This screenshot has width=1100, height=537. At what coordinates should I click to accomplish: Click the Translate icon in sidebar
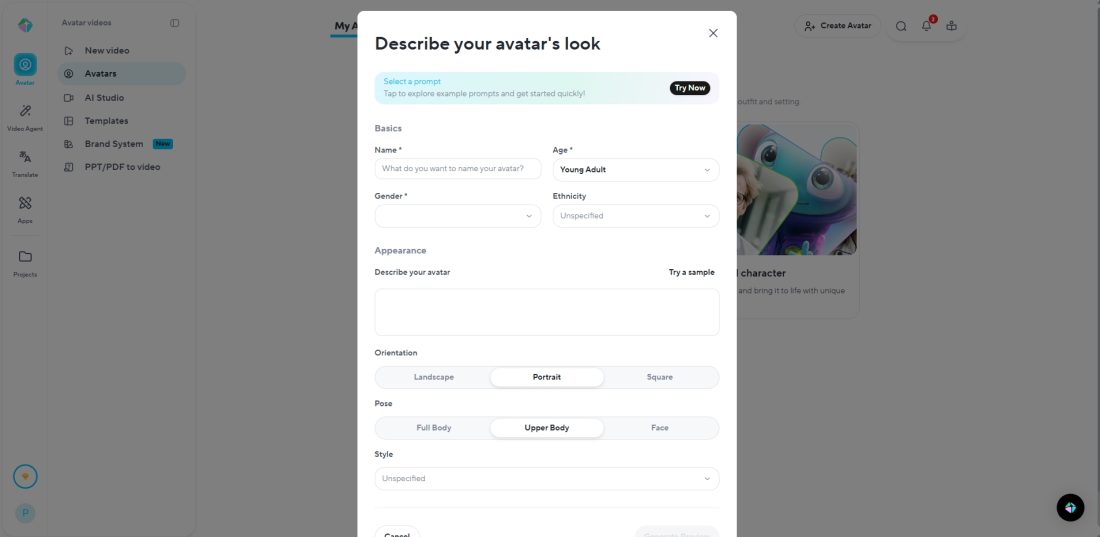click(x=25, y=158)
